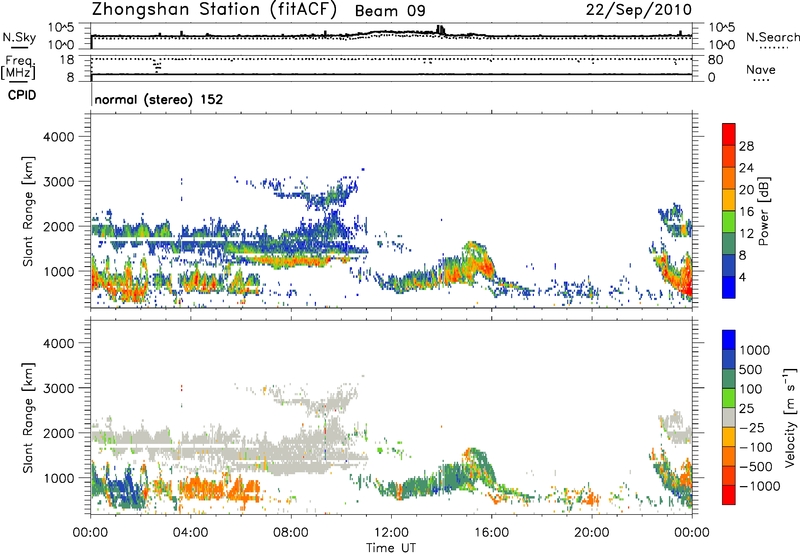Click the '08:00' time tick label
This screenshot has width=800, height=554.
click(x=291, y=533)
